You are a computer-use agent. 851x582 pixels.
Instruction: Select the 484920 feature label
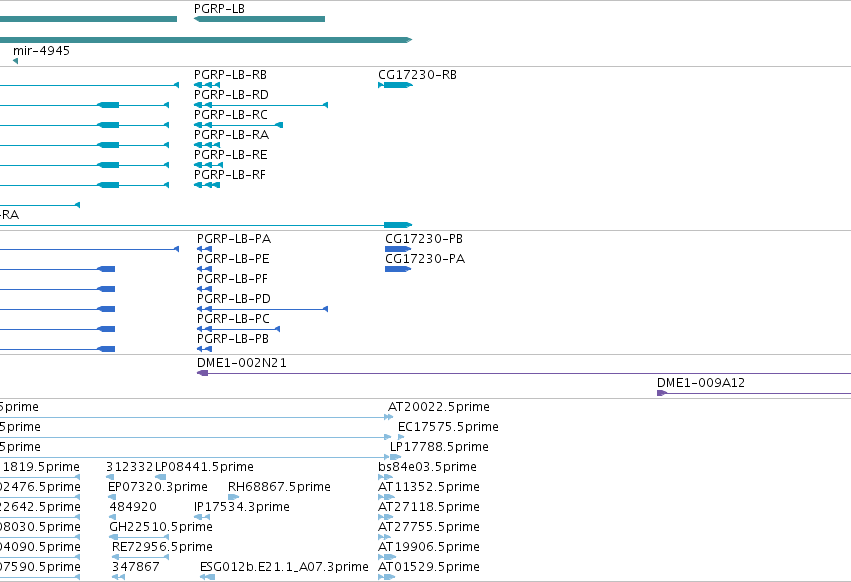[133, 507]
